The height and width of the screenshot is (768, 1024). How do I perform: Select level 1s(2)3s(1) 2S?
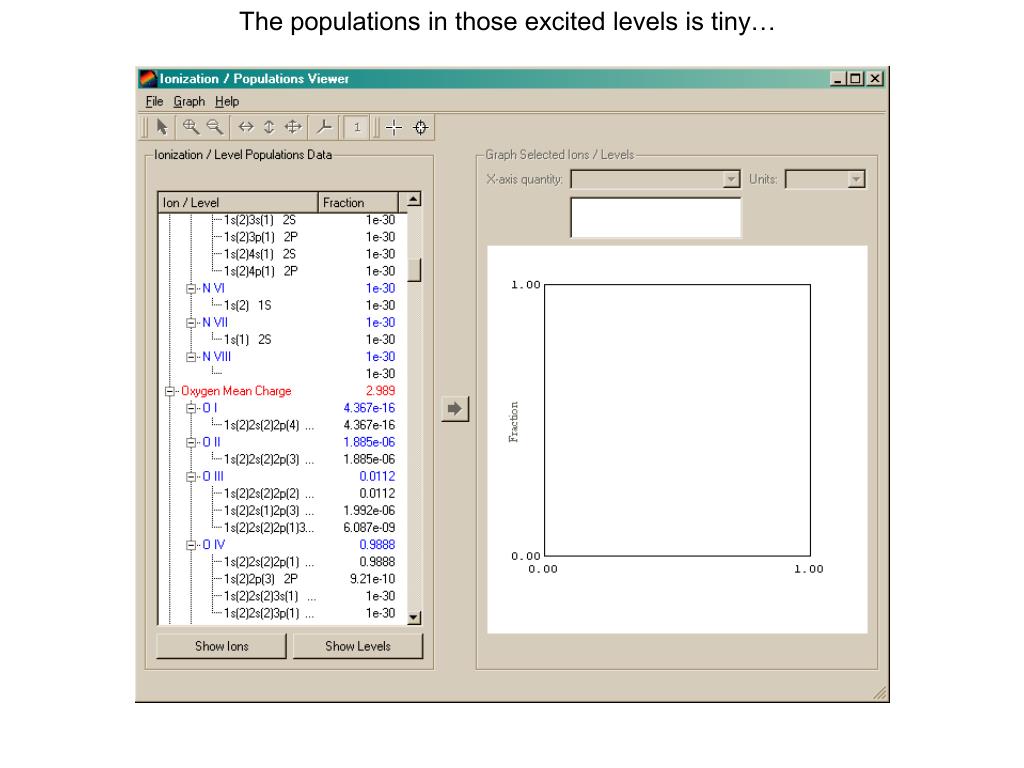pyautogui.click(x=260, y=220)
